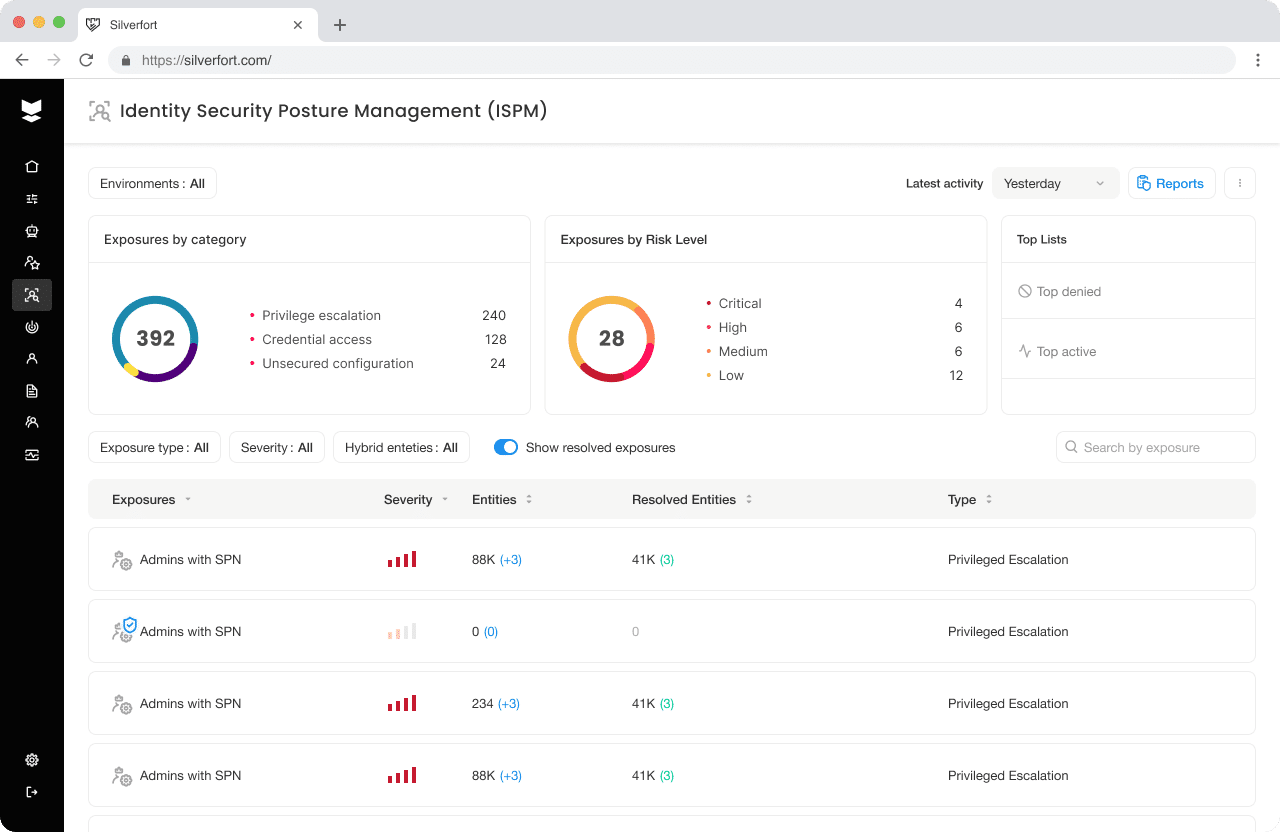1280x832 pixels.
Task: Open the single user sidebar icon
Action: click(x=32, y=359)
